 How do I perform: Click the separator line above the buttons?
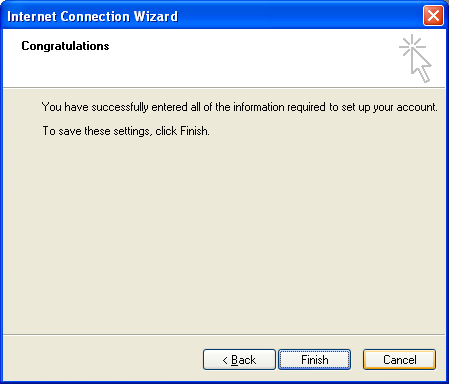(x=224, y=334)
